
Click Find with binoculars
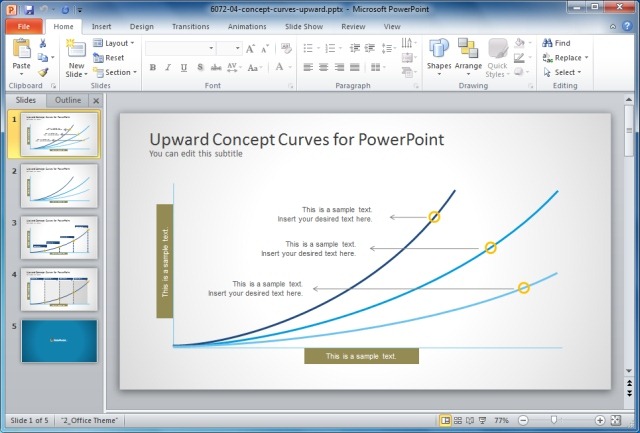click(x=556, y=43)
